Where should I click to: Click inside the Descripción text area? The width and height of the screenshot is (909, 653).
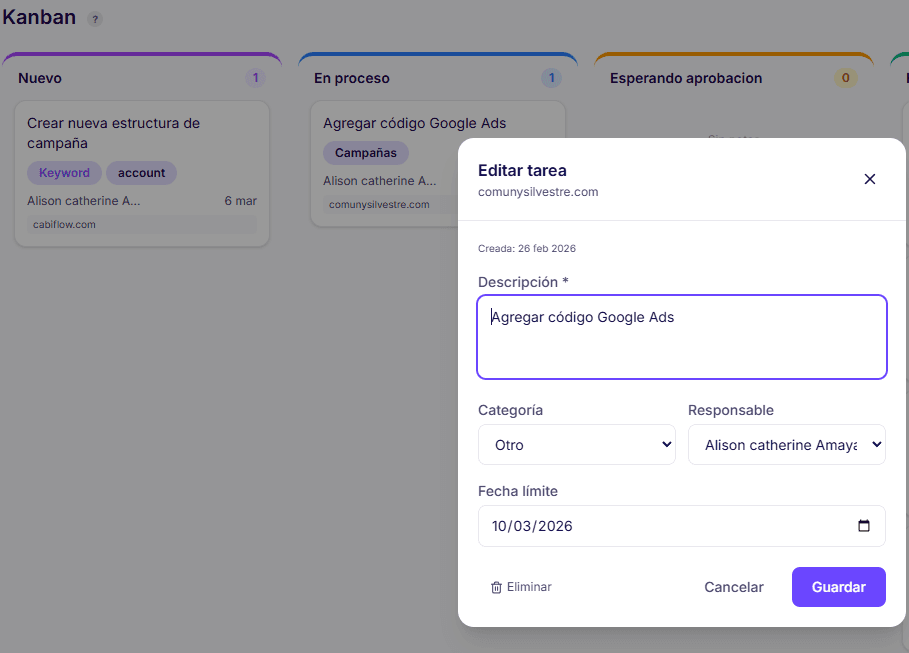[681, 335]
